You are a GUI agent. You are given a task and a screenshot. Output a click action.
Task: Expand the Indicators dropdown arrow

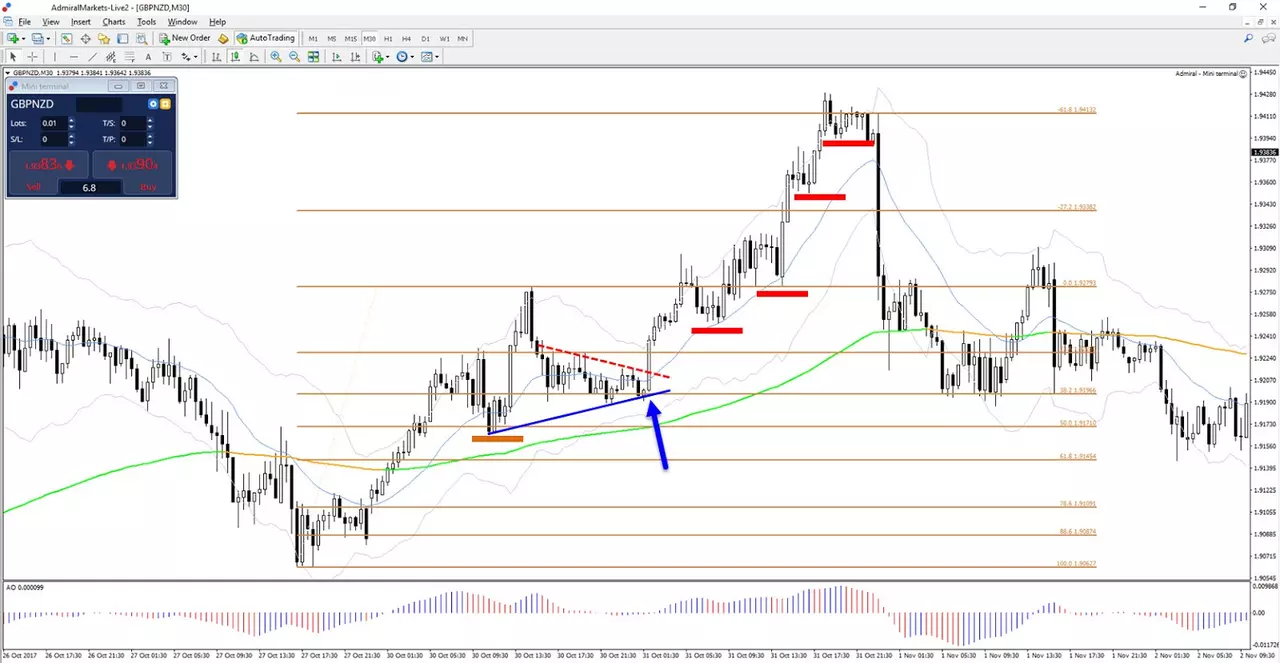pos(387,57)
